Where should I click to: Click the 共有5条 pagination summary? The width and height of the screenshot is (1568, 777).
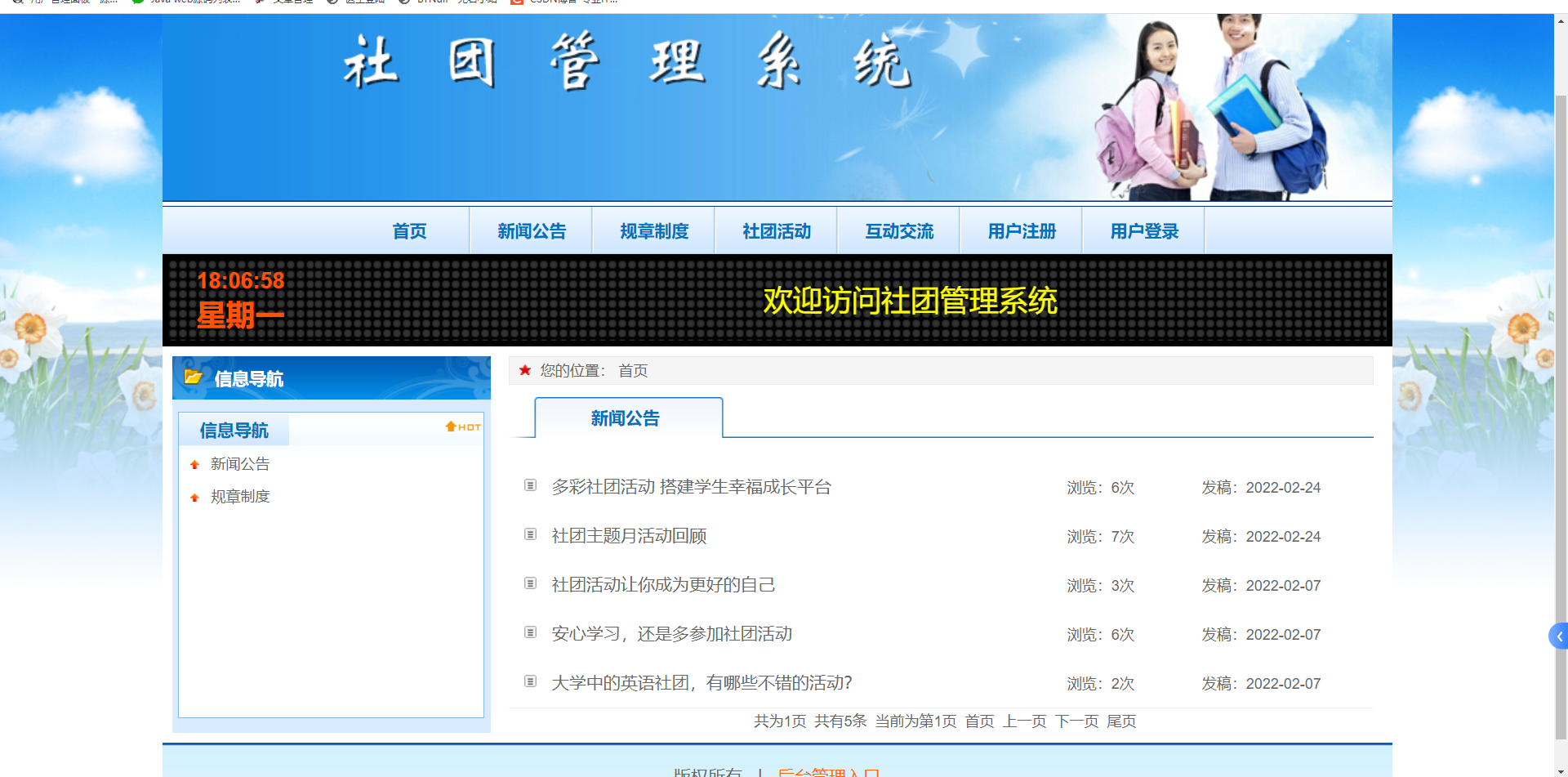[840, 721]
